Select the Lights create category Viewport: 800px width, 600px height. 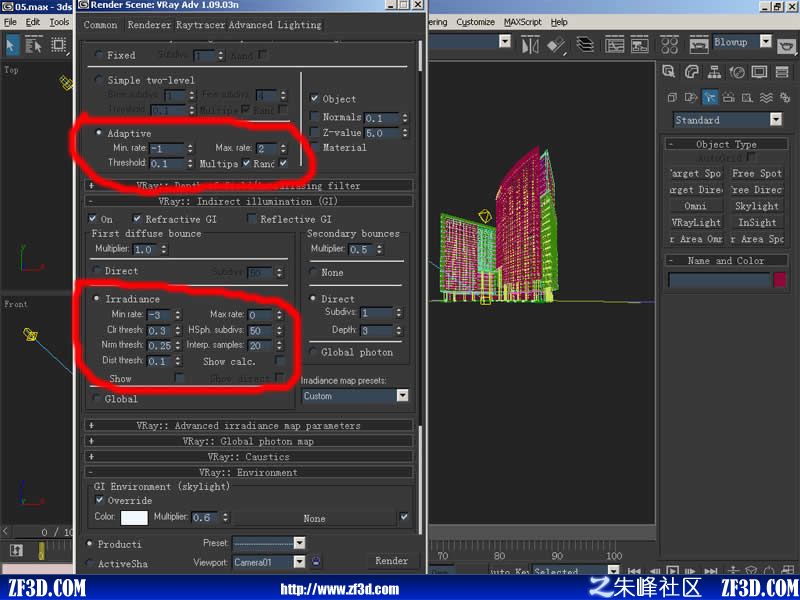(710, 97)
